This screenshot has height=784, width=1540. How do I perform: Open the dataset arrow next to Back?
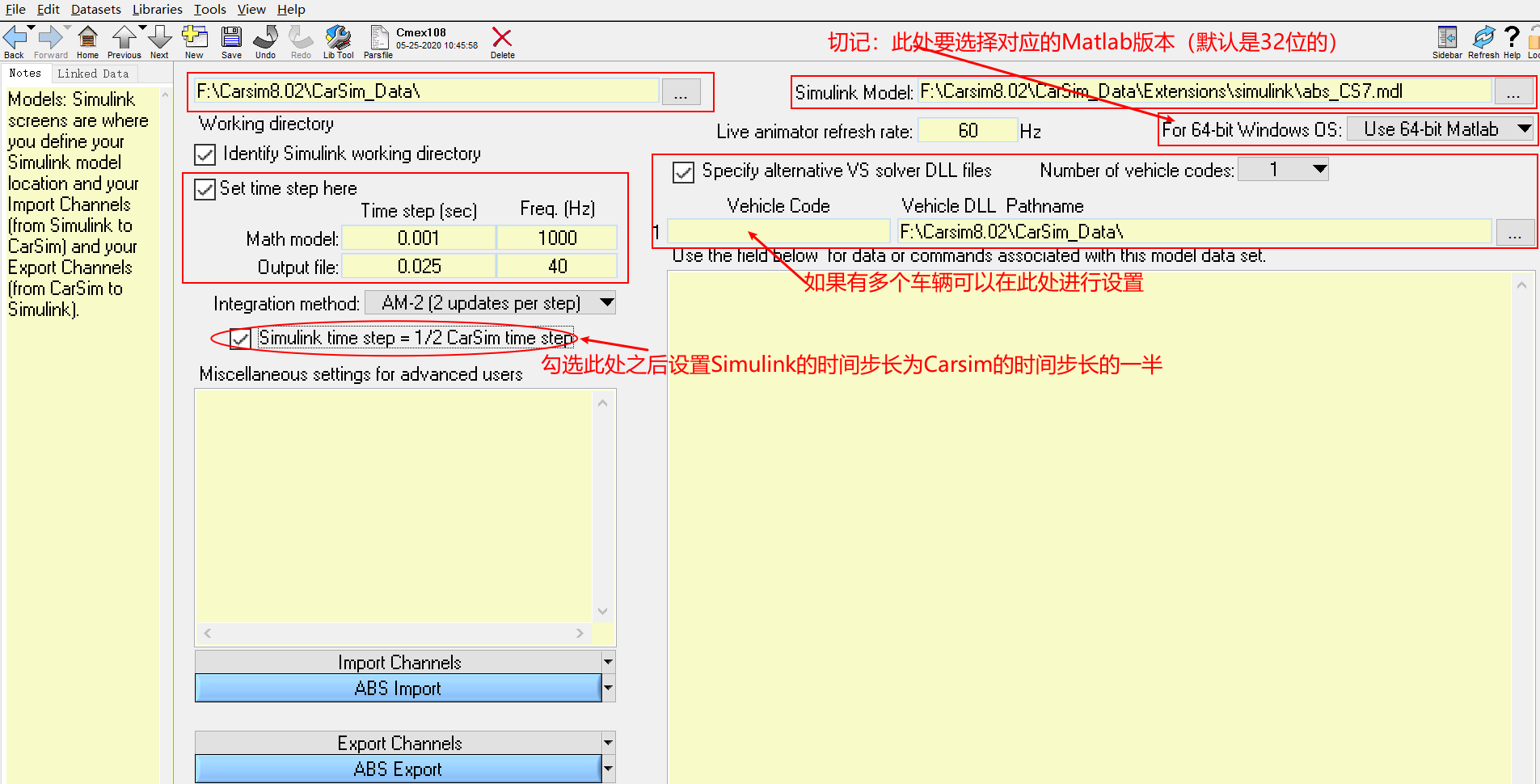31,28
